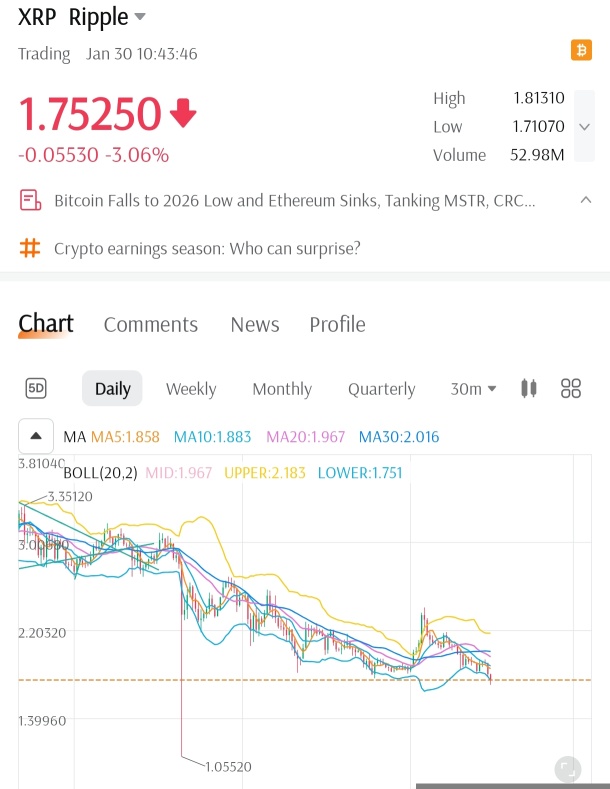Open XRP Ripple symbol dropdown arrow
This screenshot has height=789, width=610.
point(140,17)
